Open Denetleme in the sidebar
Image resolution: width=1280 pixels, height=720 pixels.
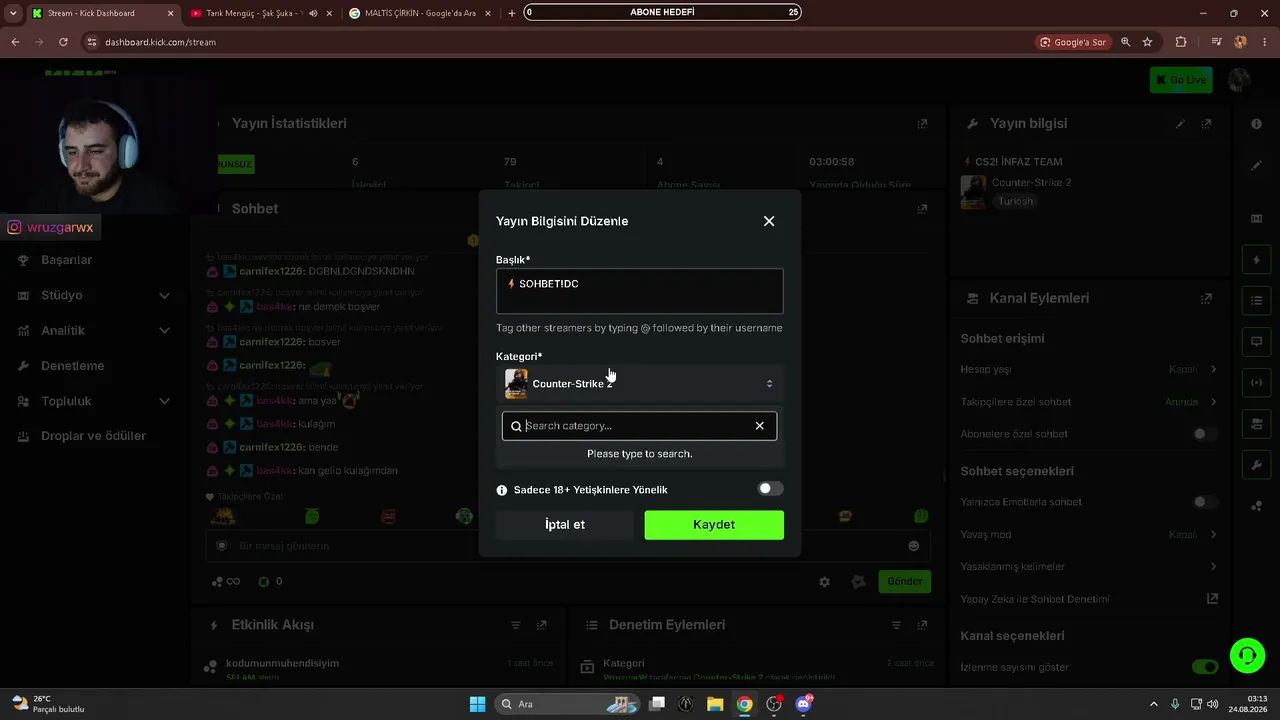click(72, 366)
